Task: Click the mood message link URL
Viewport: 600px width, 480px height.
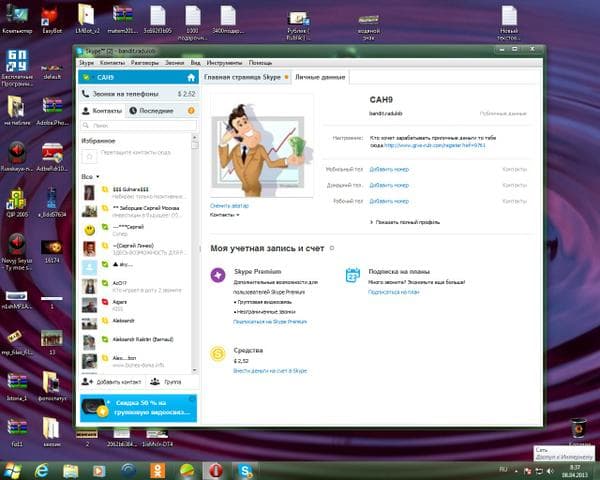Action: click(435, 145)
